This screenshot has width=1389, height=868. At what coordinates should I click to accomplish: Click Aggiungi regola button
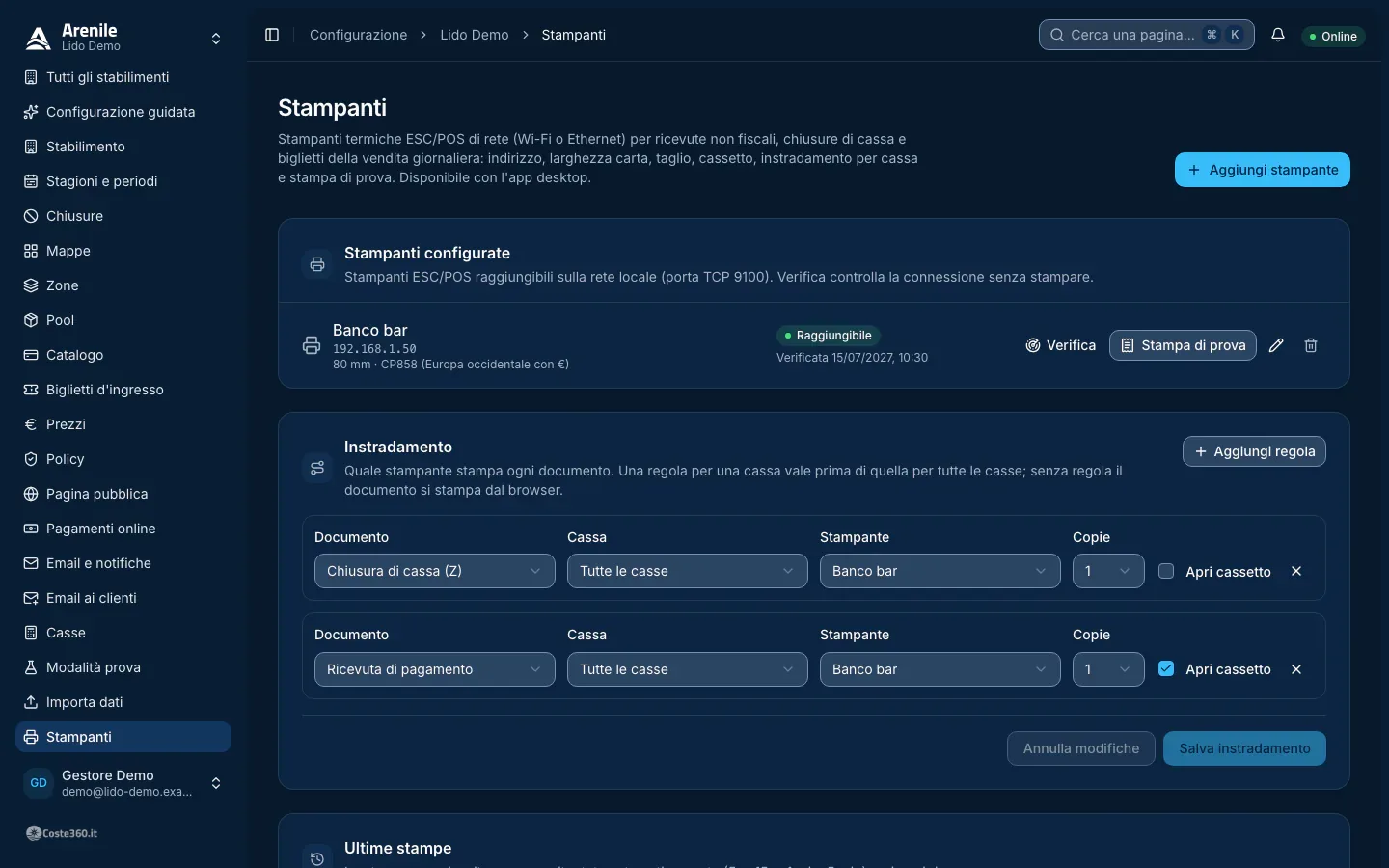[x=1254, y=451]
